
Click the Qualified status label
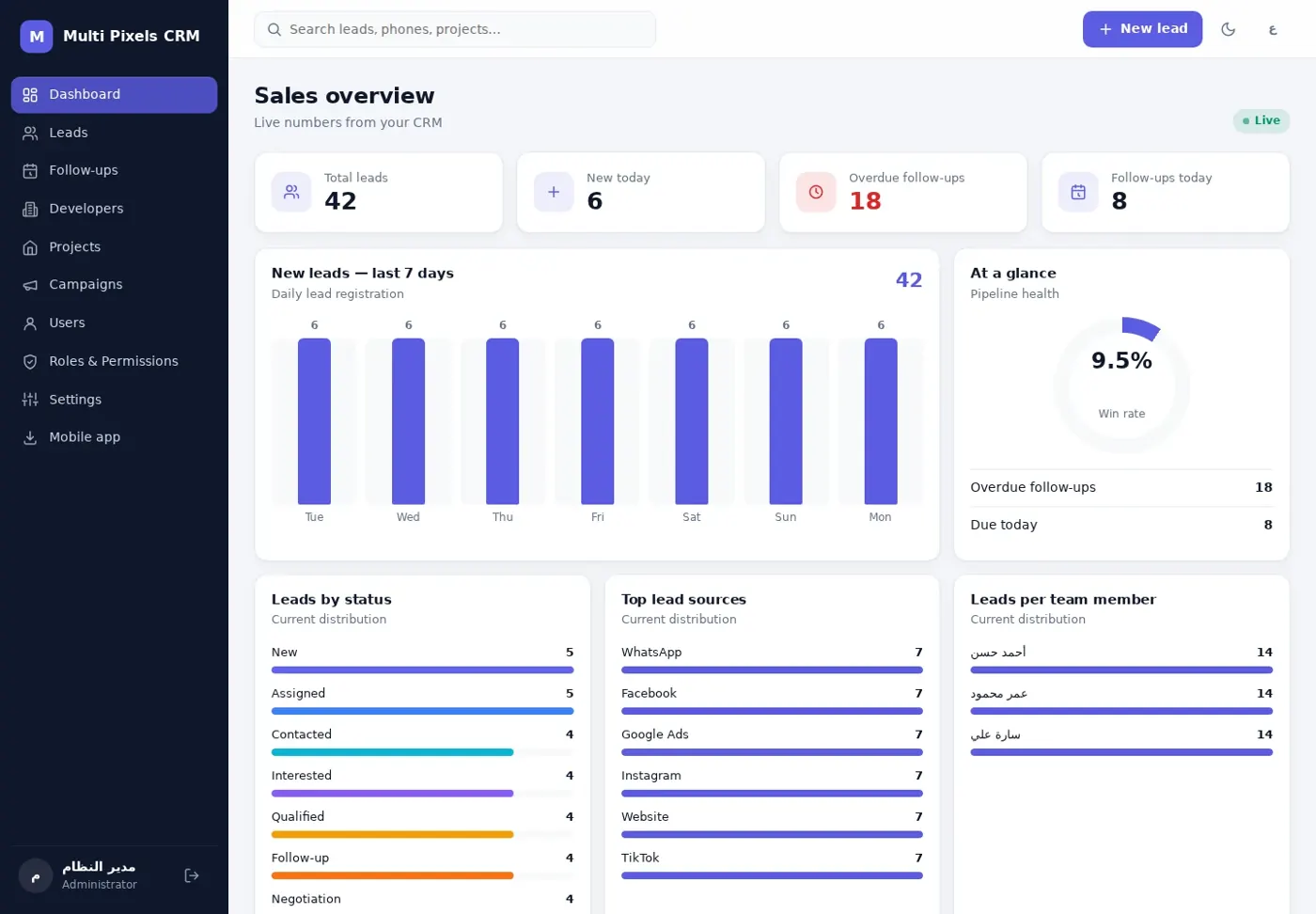pos(298,816)
